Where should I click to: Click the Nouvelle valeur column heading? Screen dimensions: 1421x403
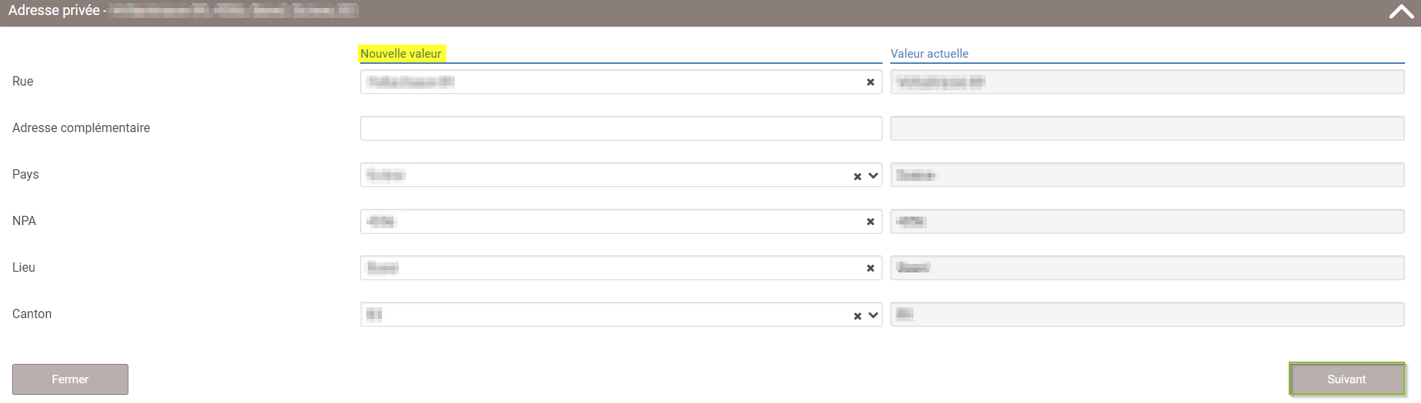[401, 53]
